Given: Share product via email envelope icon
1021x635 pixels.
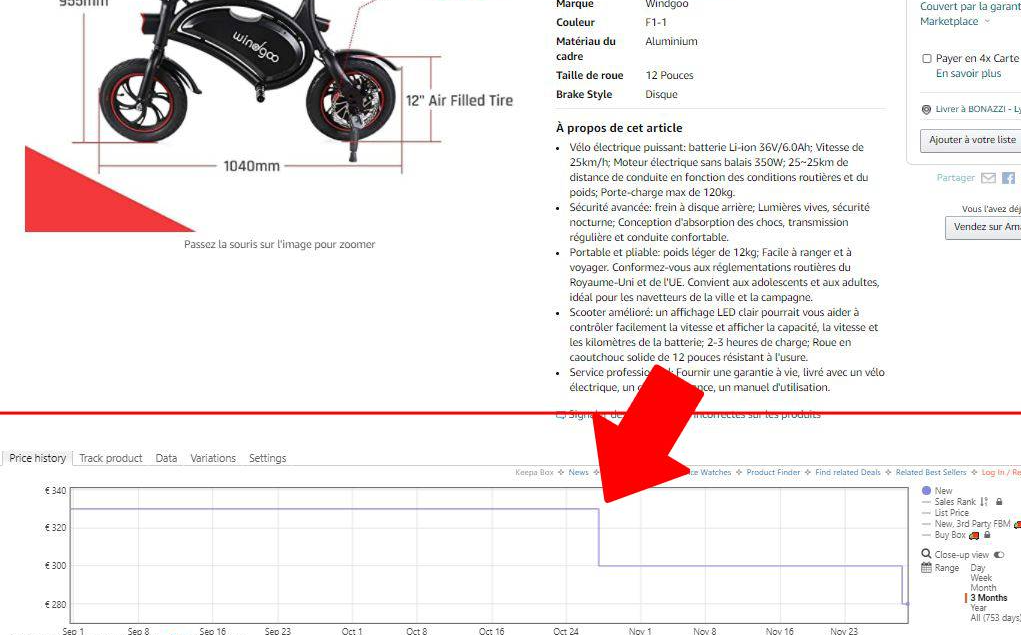Looking at the screenshot, I should coord(988,178).
